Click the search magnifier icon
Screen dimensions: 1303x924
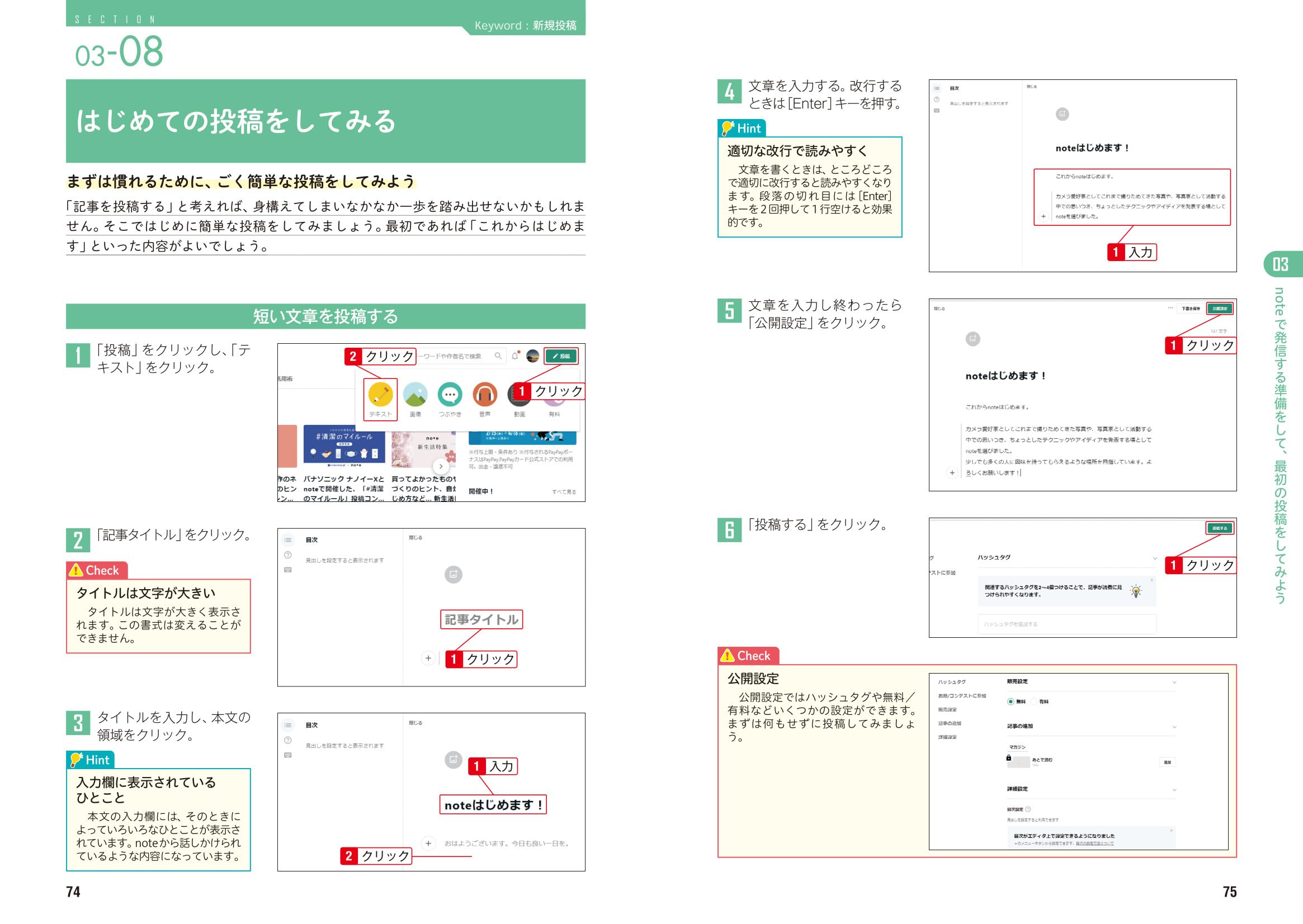498,356
